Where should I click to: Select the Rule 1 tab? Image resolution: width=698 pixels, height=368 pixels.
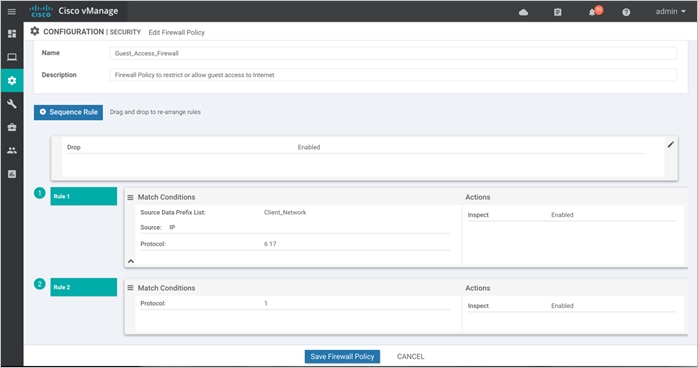click(84, 196)
